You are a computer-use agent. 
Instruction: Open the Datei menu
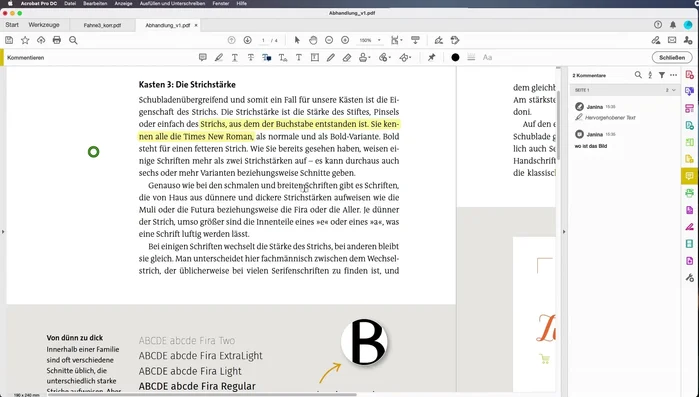point(70,3)
